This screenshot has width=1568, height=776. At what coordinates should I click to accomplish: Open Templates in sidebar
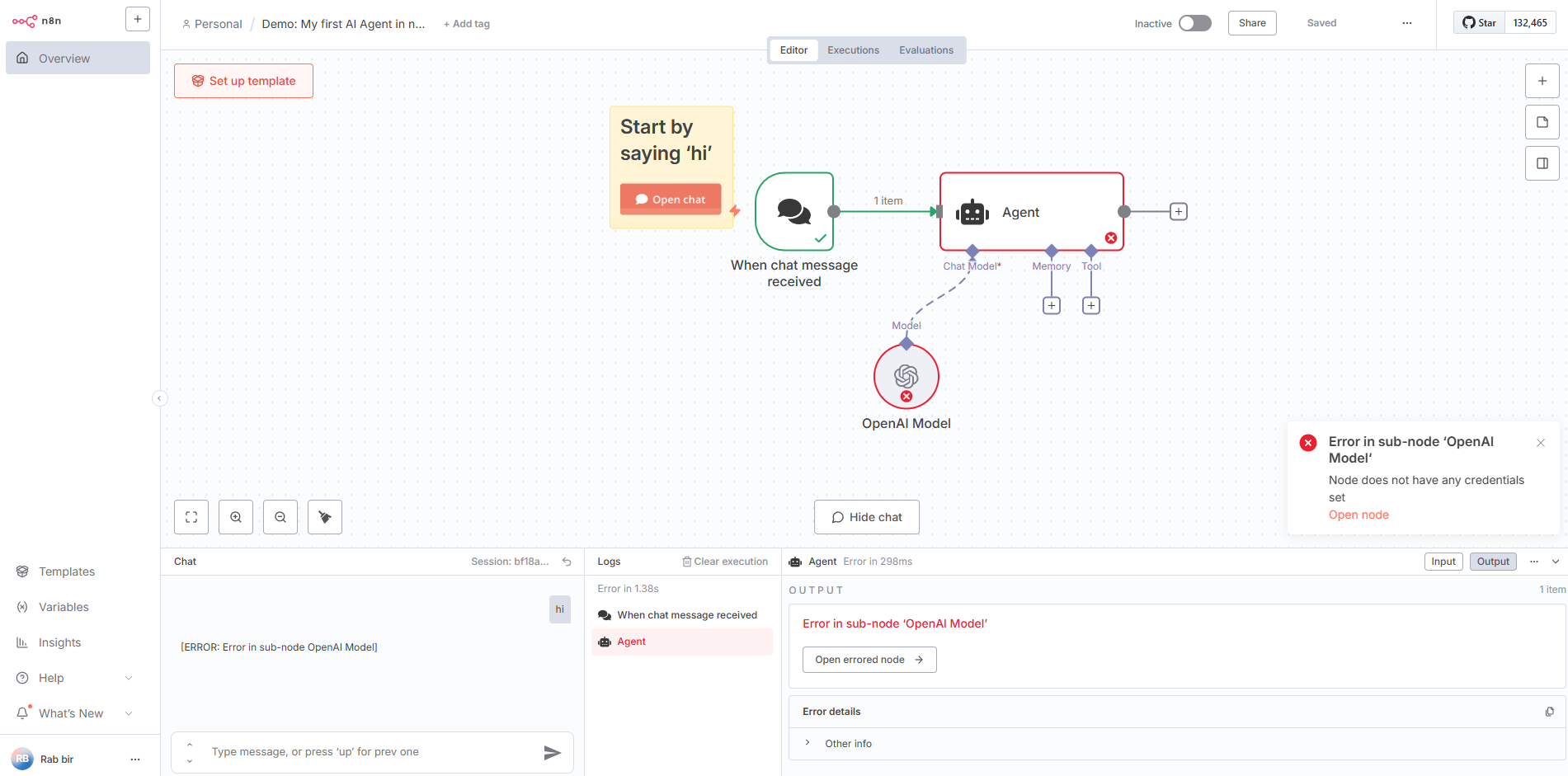pos(66,571)
